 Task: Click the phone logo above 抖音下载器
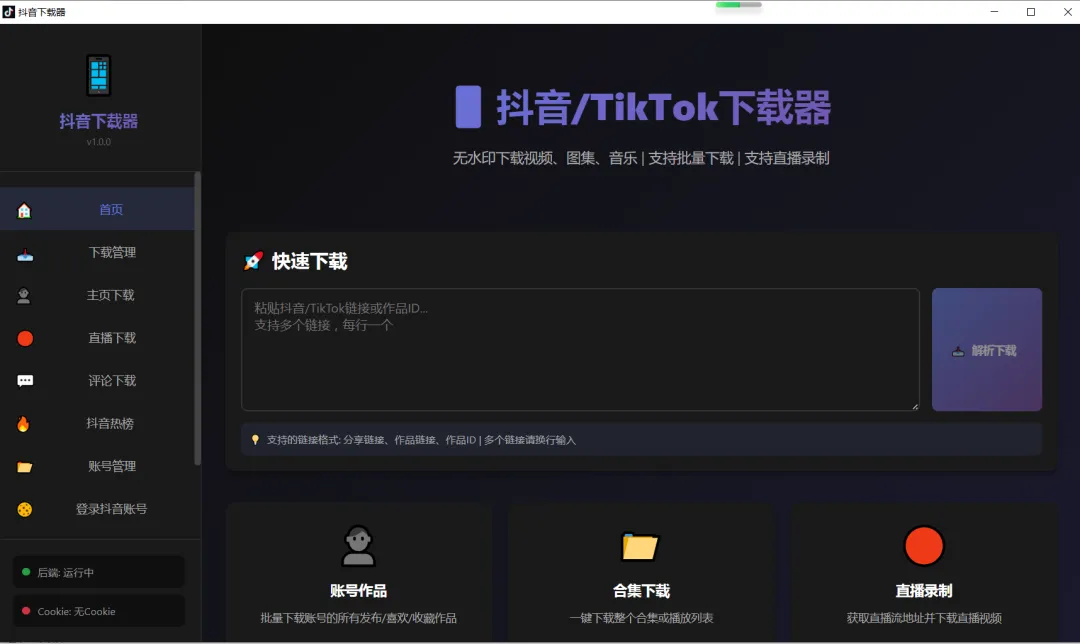(x=98, y=75)
